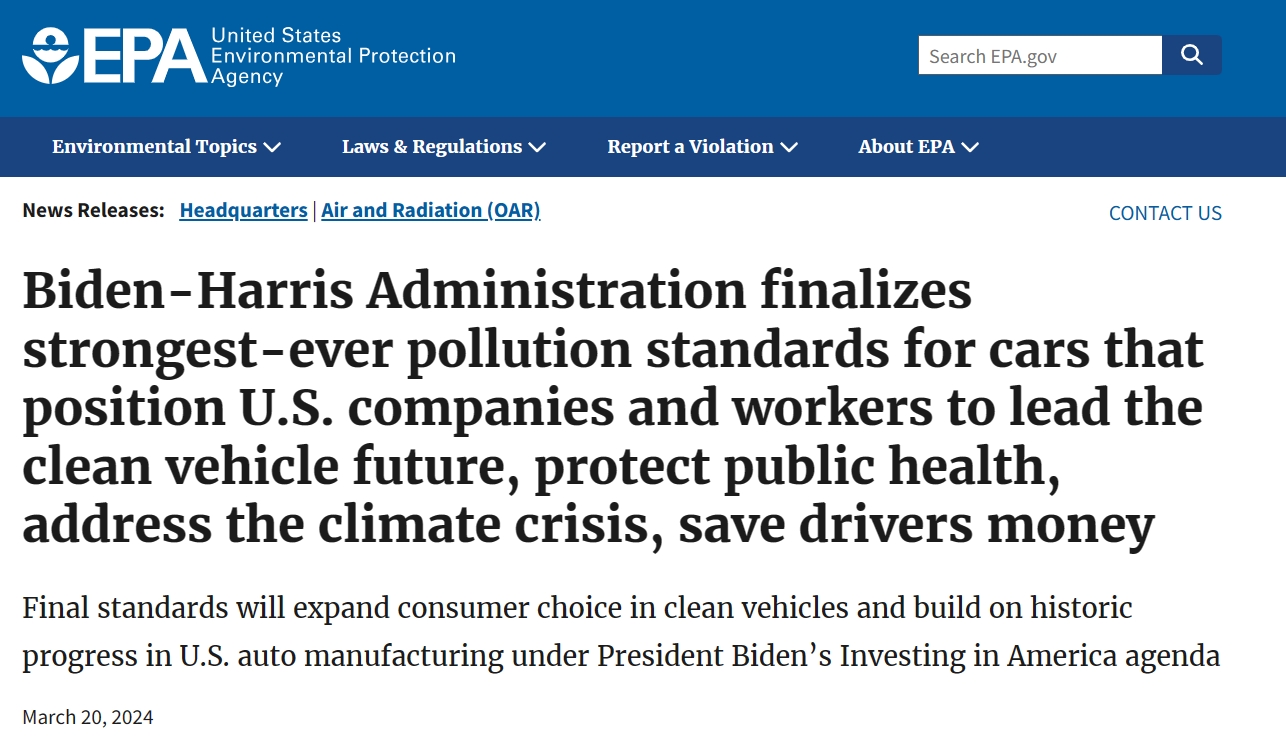The width and height of the screenshot is (1286, 741).
Task: Click the CONTACT US link
Action: [x=1165, y=213]
